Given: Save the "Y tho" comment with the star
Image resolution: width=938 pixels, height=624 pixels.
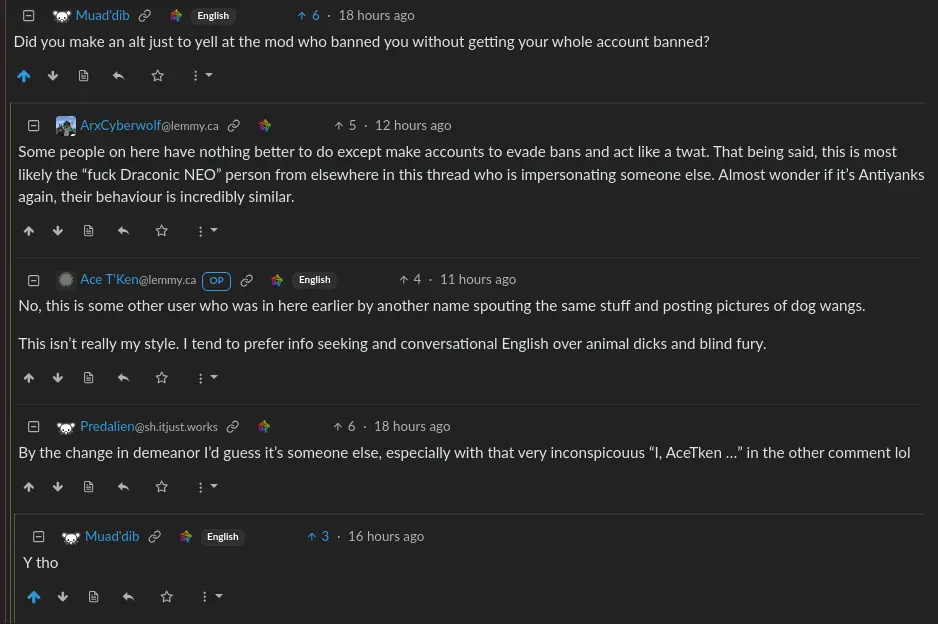Looking at the screenshot, I should 167,597.
